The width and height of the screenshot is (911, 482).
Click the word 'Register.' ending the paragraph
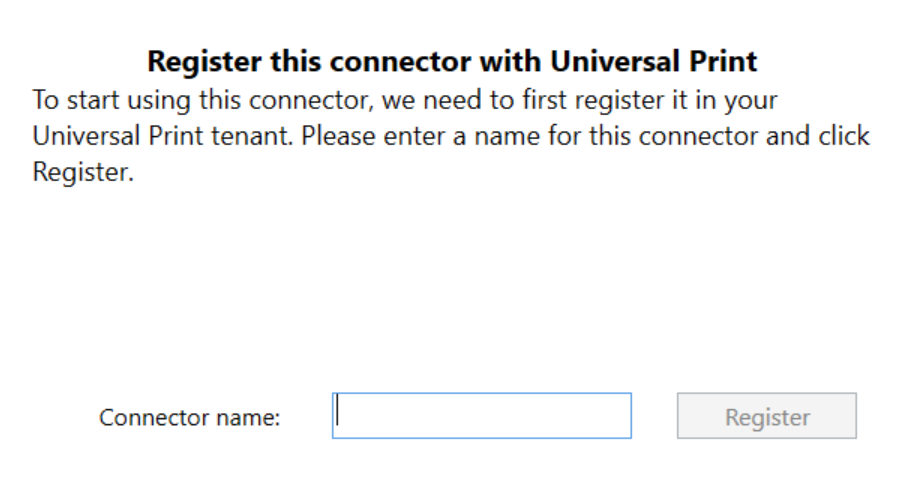83,170
